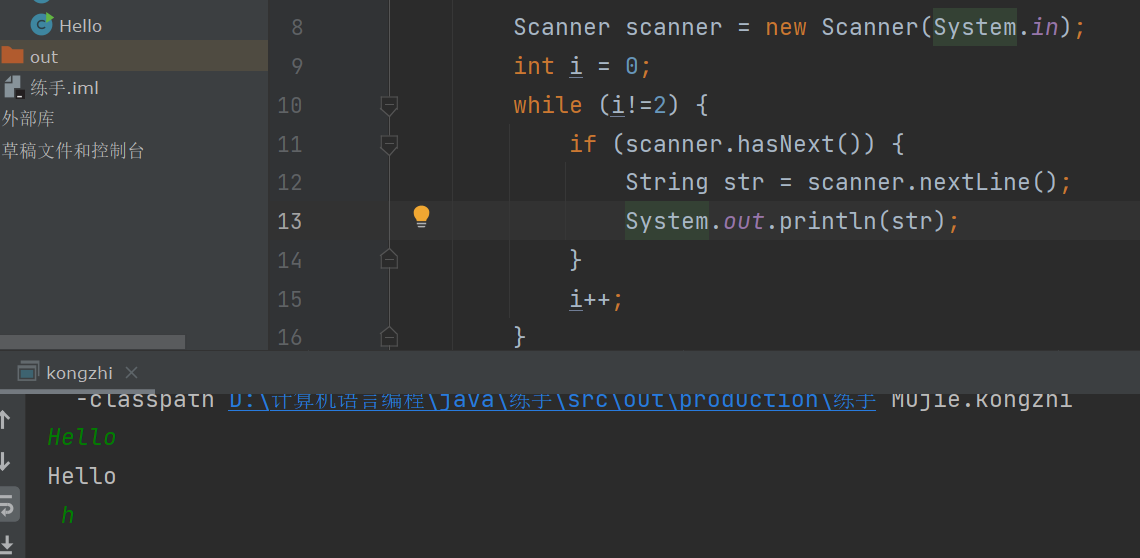The height and width of the screenshot is (558, 1140).
Task: Open the classpath output directory link
Action: pyautogui.click(x=552, y=400)
